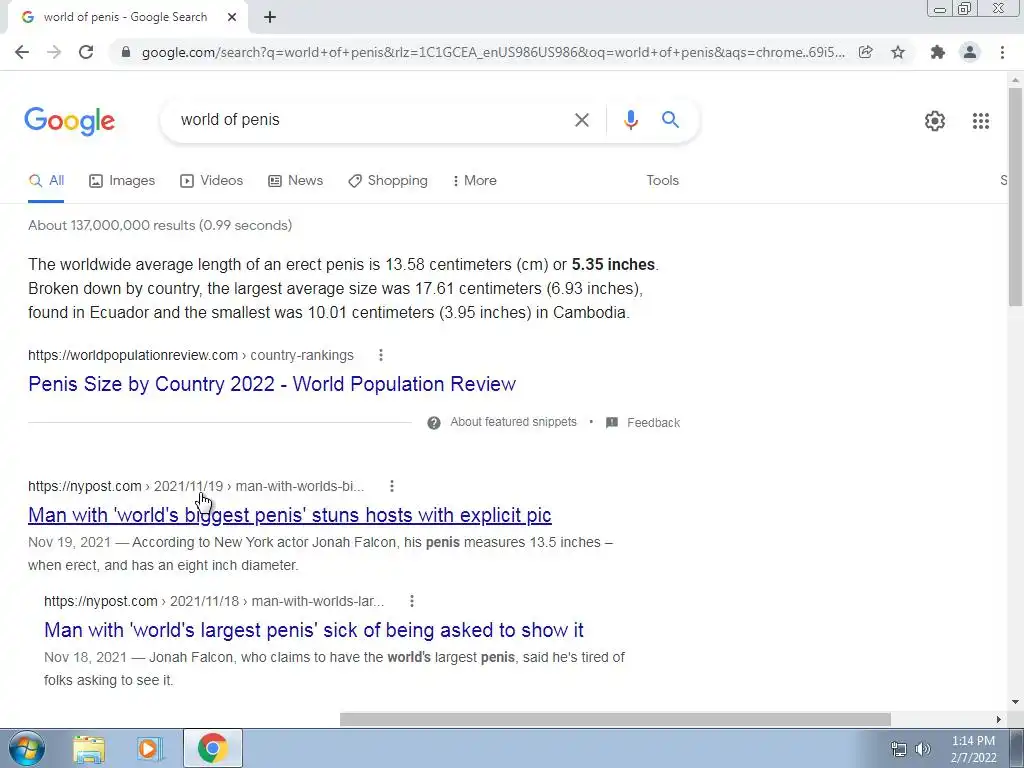View site info via padlock icon
The height and width of the screenshot is (768, 1024).
click(x=126, y=52)
